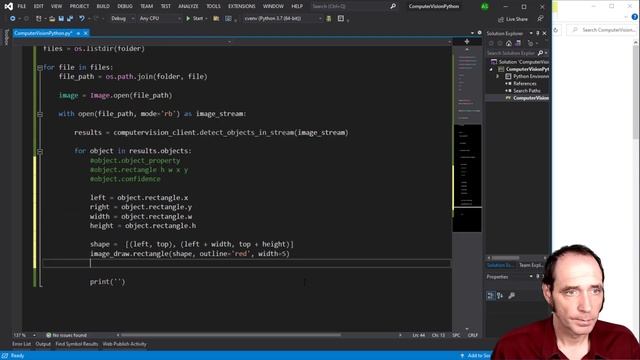This screenshot has height=360, width=640.
Task: Collapse the 'with open' code block
Action: tap(40, 114)
